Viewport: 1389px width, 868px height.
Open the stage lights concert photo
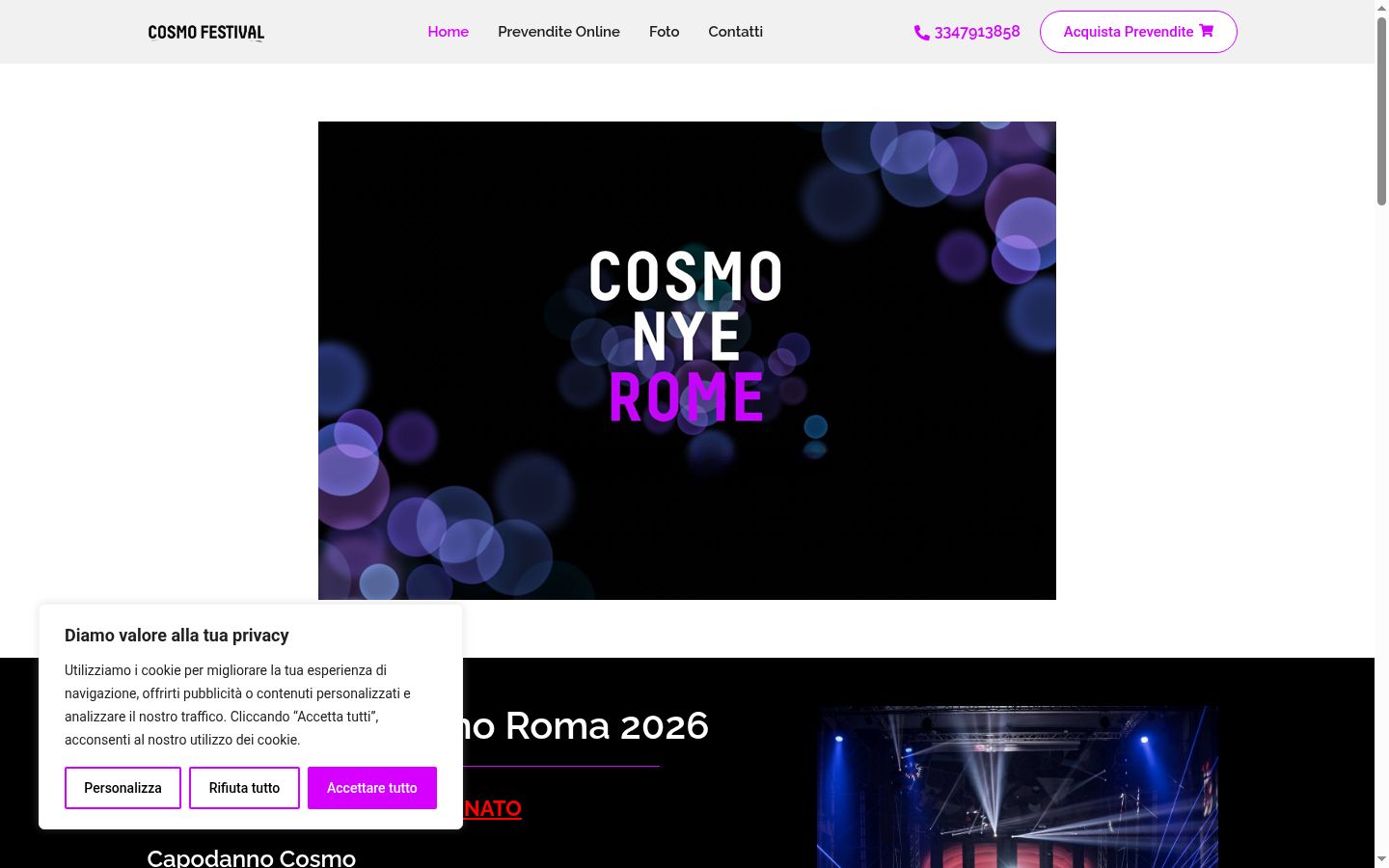[x=1018, y=787]
